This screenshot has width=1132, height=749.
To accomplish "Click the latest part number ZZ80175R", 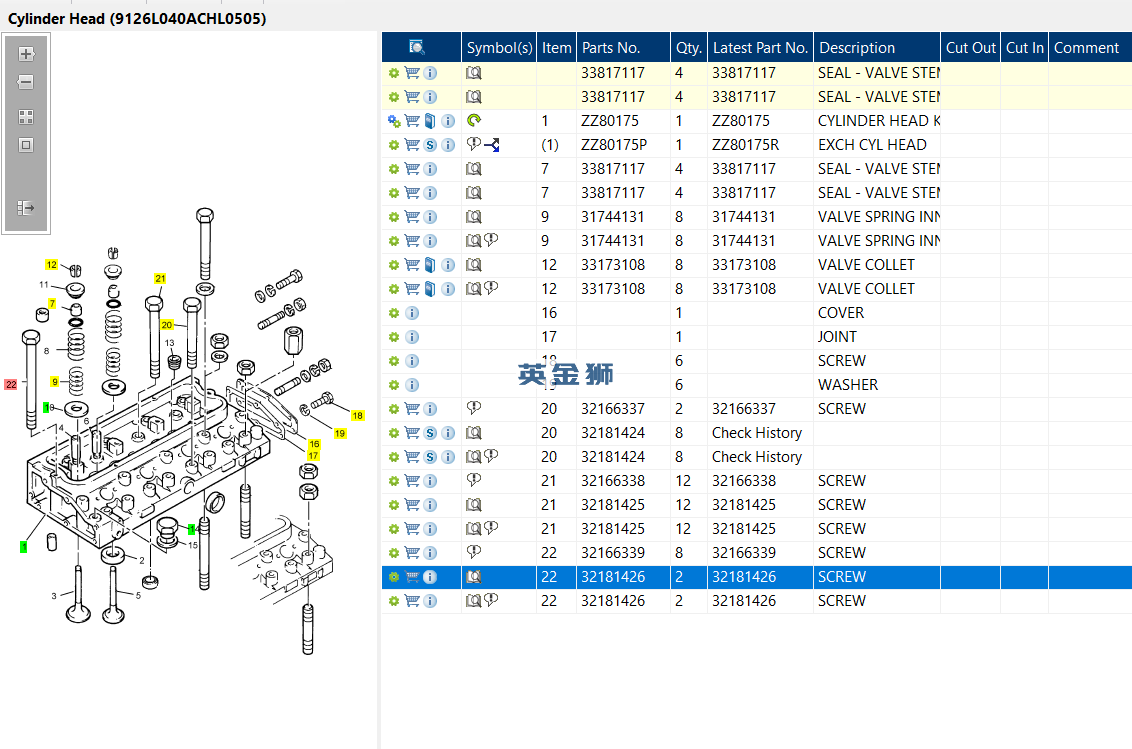I will pyautogui.click(x=745, y=145).
